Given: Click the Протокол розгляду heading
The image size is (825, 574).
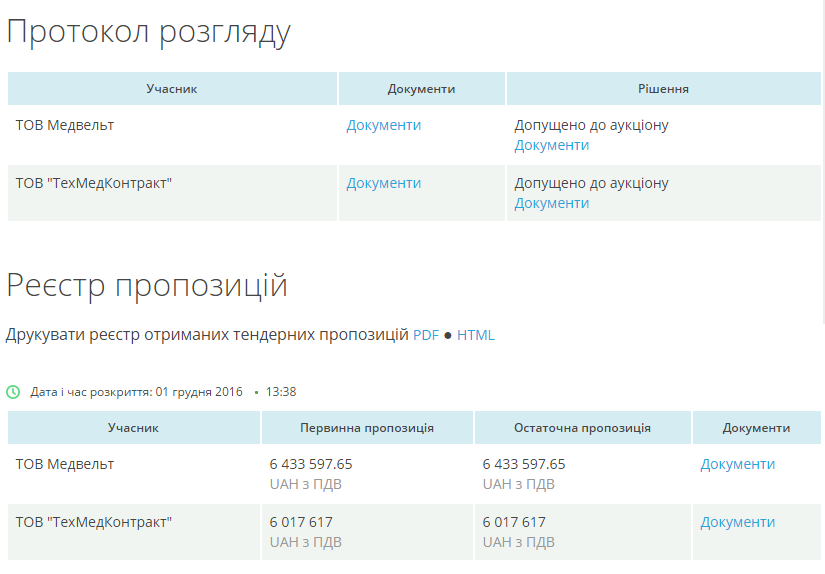Looking at the screenshot, I should tap(149, 32).
